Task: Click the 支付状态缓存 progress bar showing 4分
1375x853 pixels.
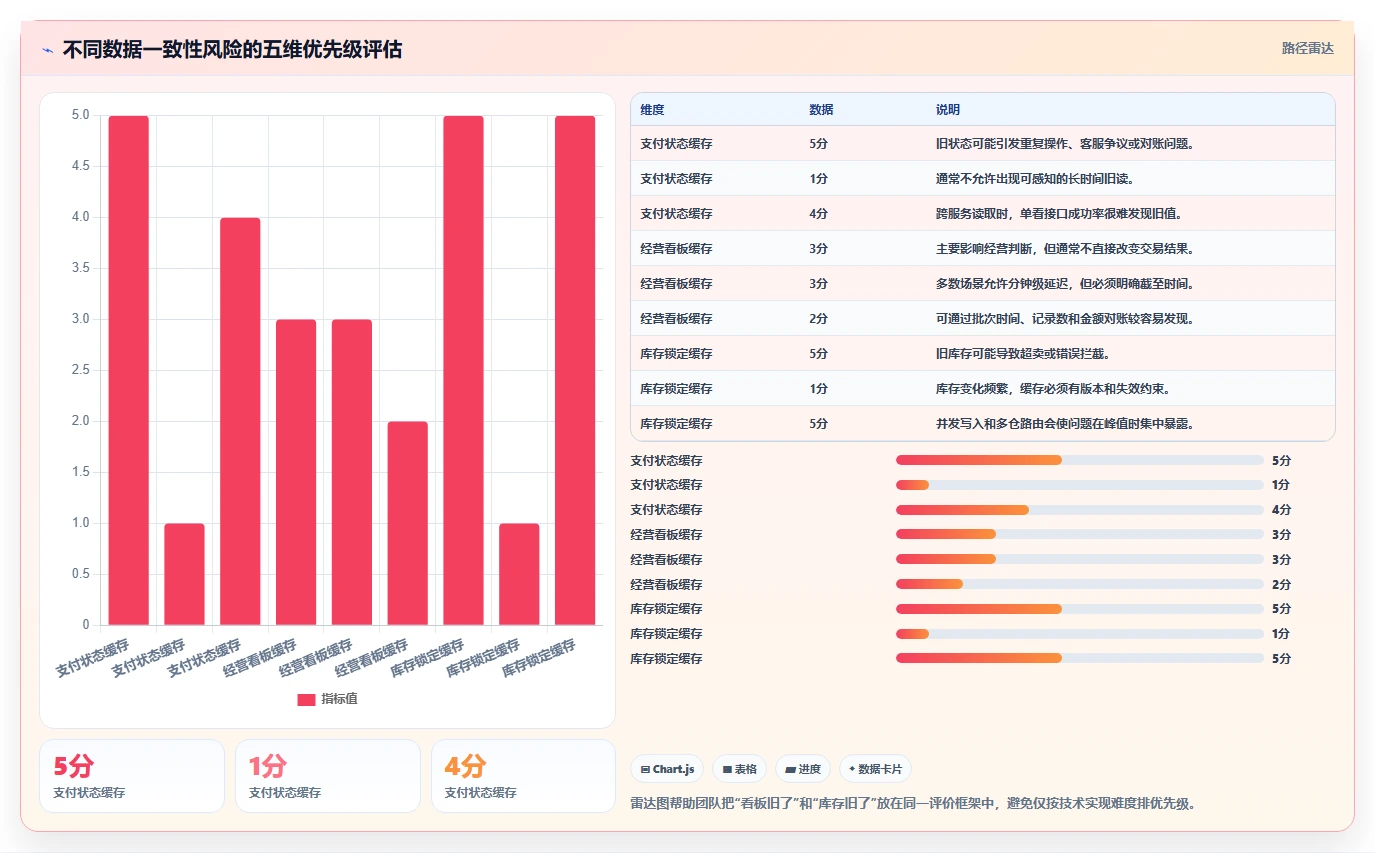Action: pos(1080,510)
